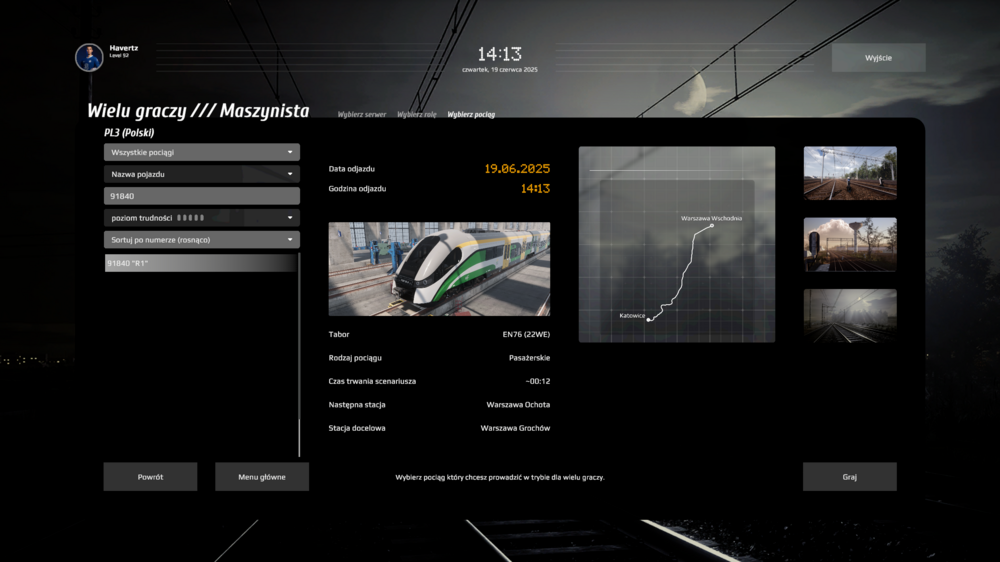1000x562 pixels.
Task: Click the 'Powrót' back button
Action: pyautogui.click(x=150, y=477)
